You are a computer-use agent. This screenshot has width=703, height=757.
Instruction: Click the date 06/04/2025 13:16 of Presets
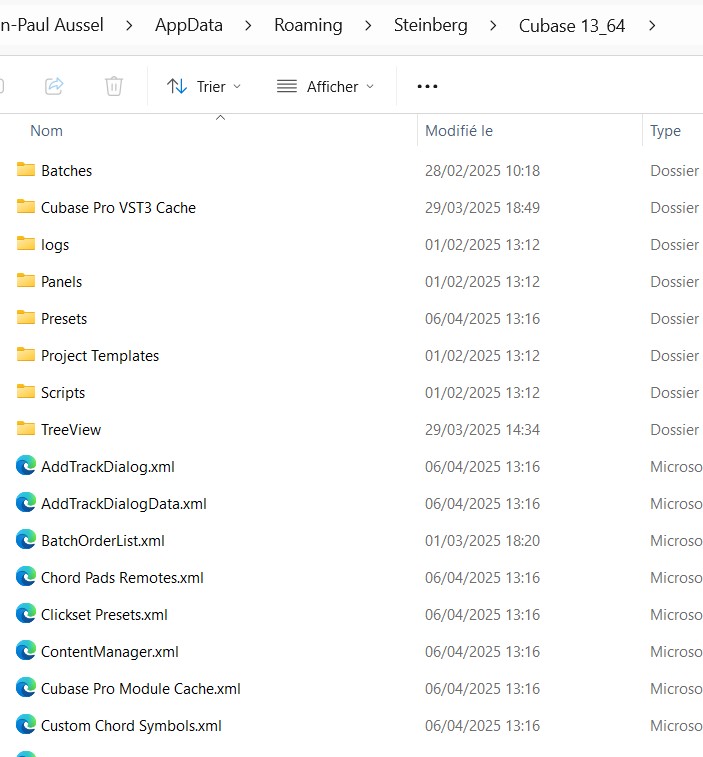pos(482,319)
